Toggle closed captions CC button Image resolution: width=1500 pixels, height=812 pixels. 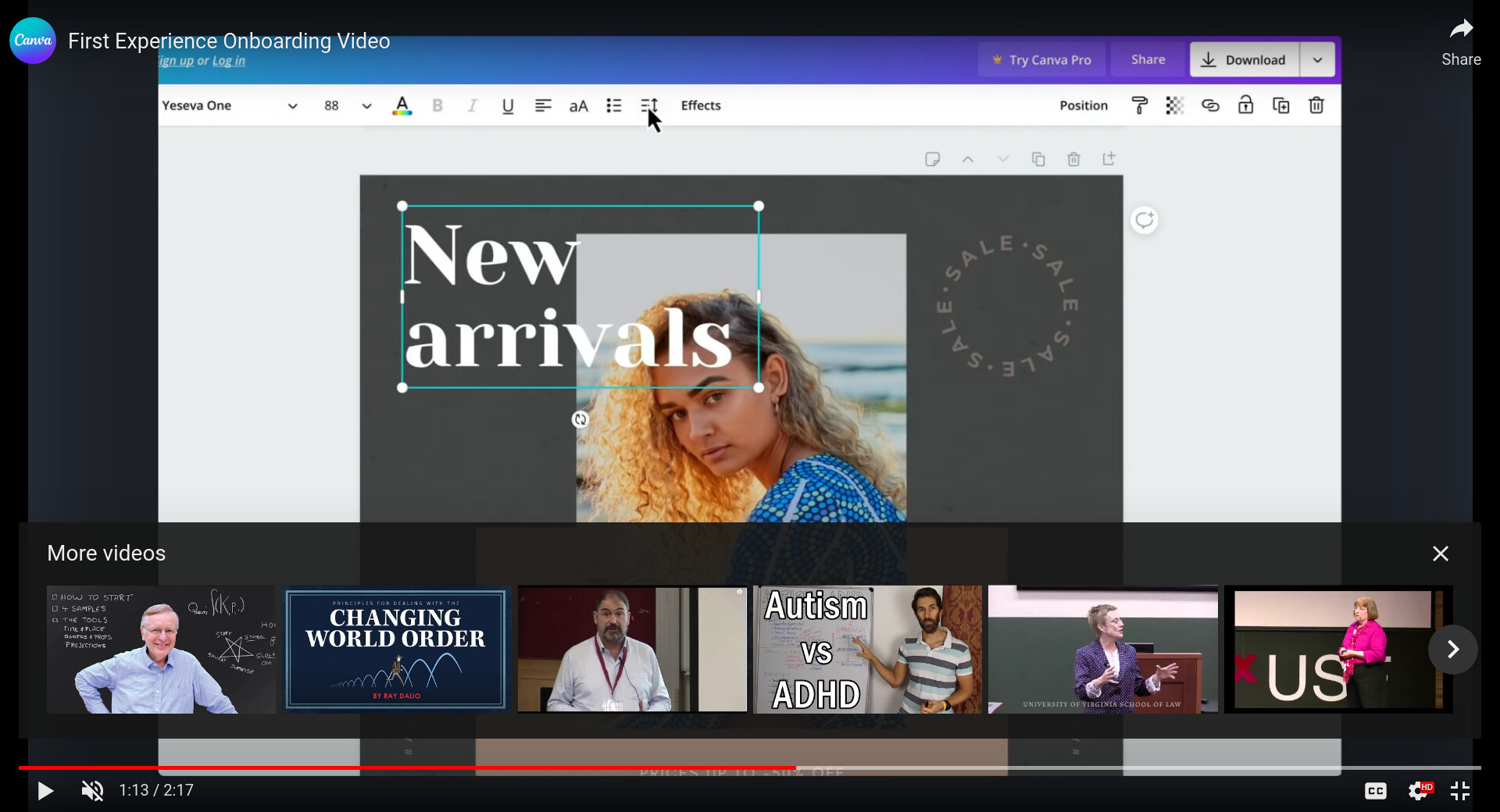[1376, 791]
